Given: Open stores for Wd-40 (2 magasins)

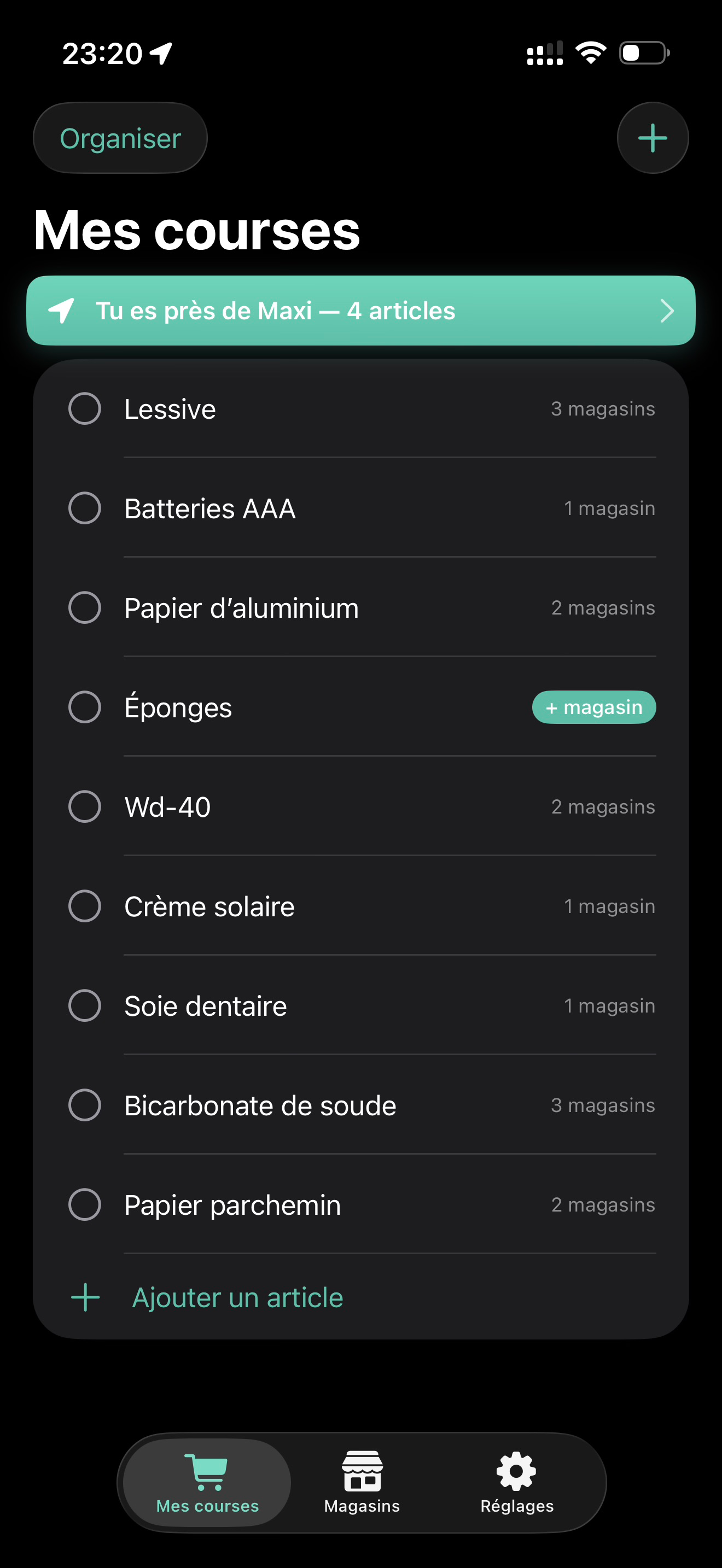Looking at the screenshot, I should [x=603, y=806].
